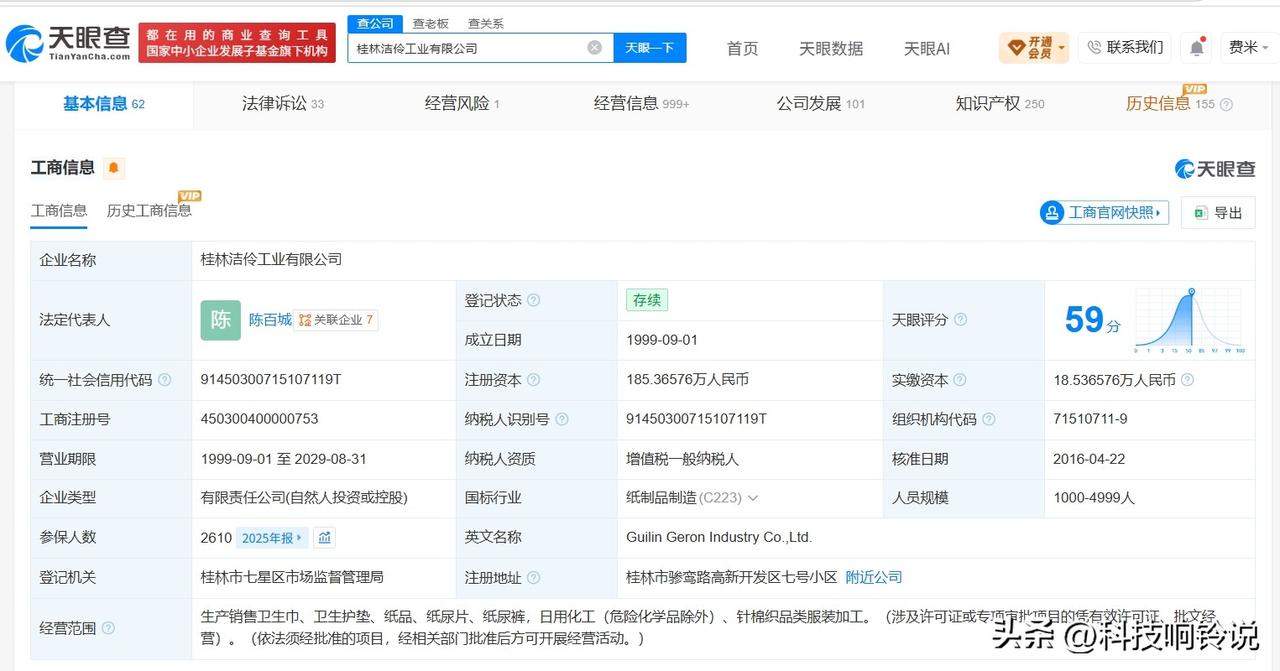The image size is (1280, 671).
Task: Click help icon beside 注册地址
Action: (x=533, y=577)
